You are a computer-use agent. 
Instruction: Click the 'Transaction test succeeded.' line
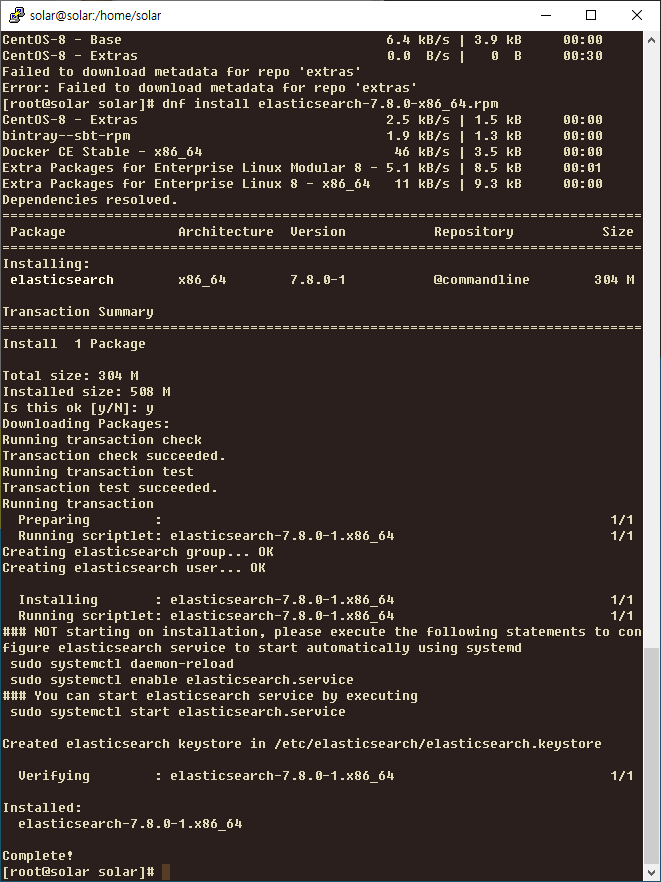pos(110,488)
